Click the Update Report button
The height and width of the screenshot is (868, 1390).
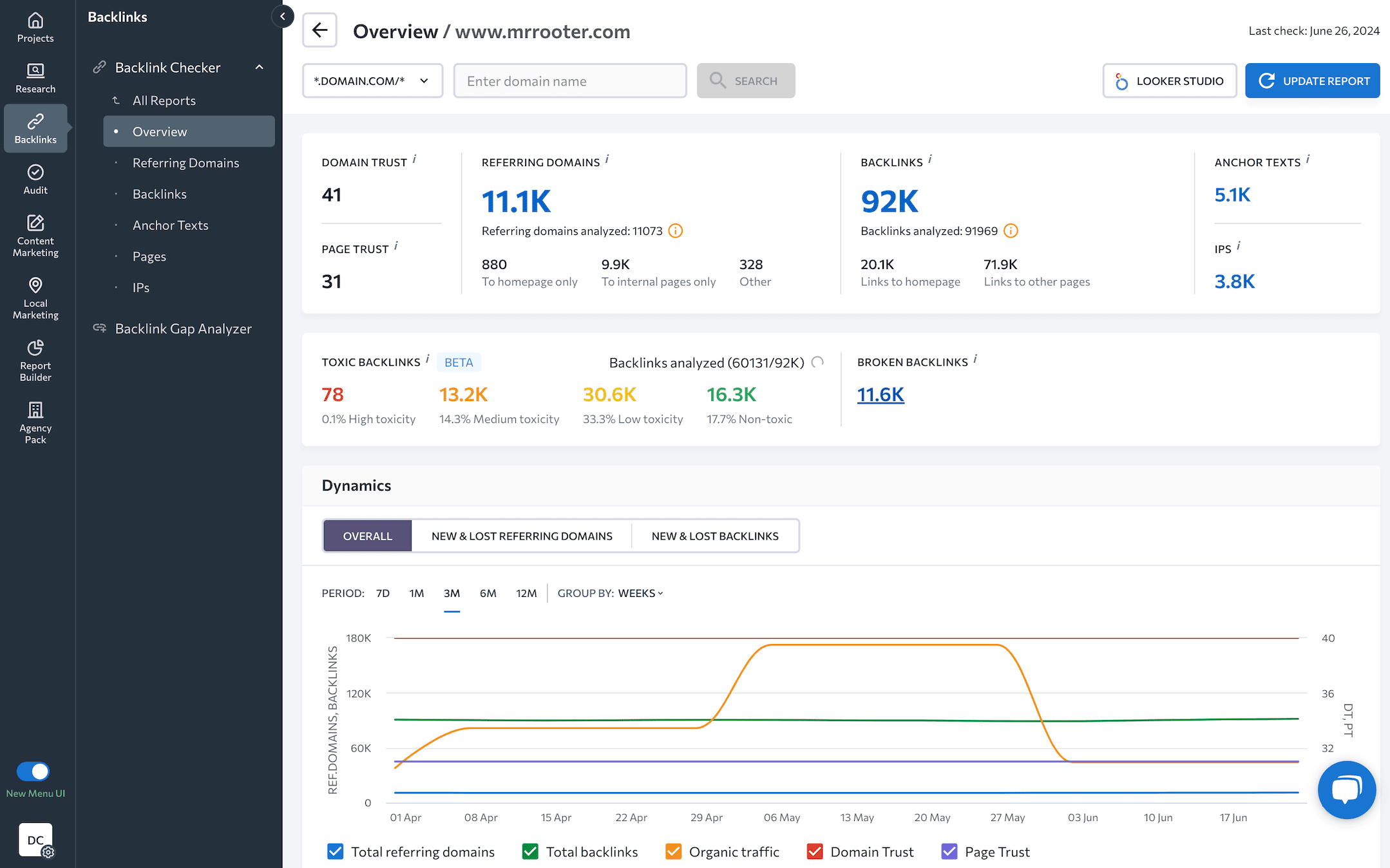click(1312, 80)
